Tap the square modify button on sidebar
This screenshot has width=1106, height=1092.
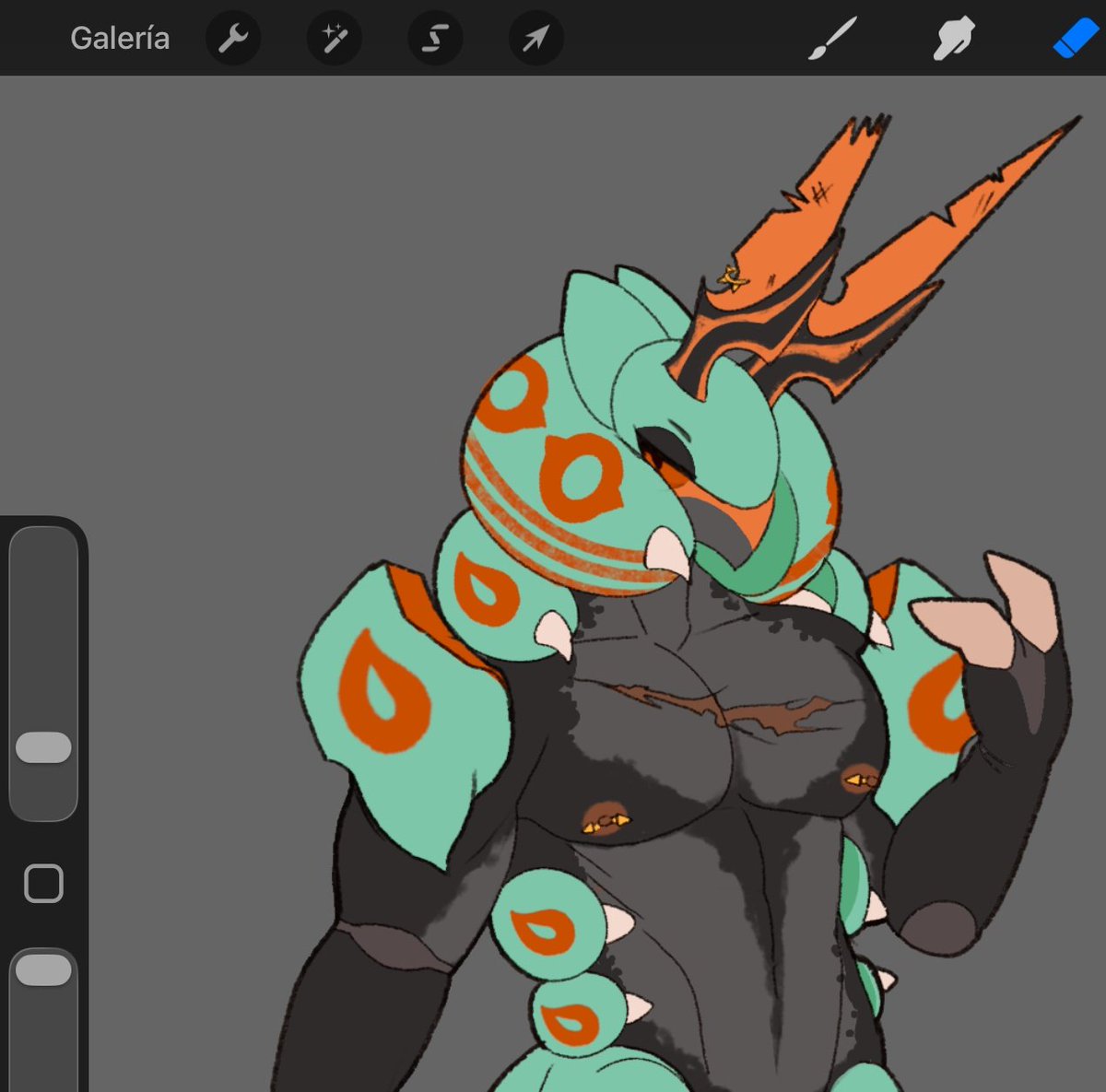(43, 883)
